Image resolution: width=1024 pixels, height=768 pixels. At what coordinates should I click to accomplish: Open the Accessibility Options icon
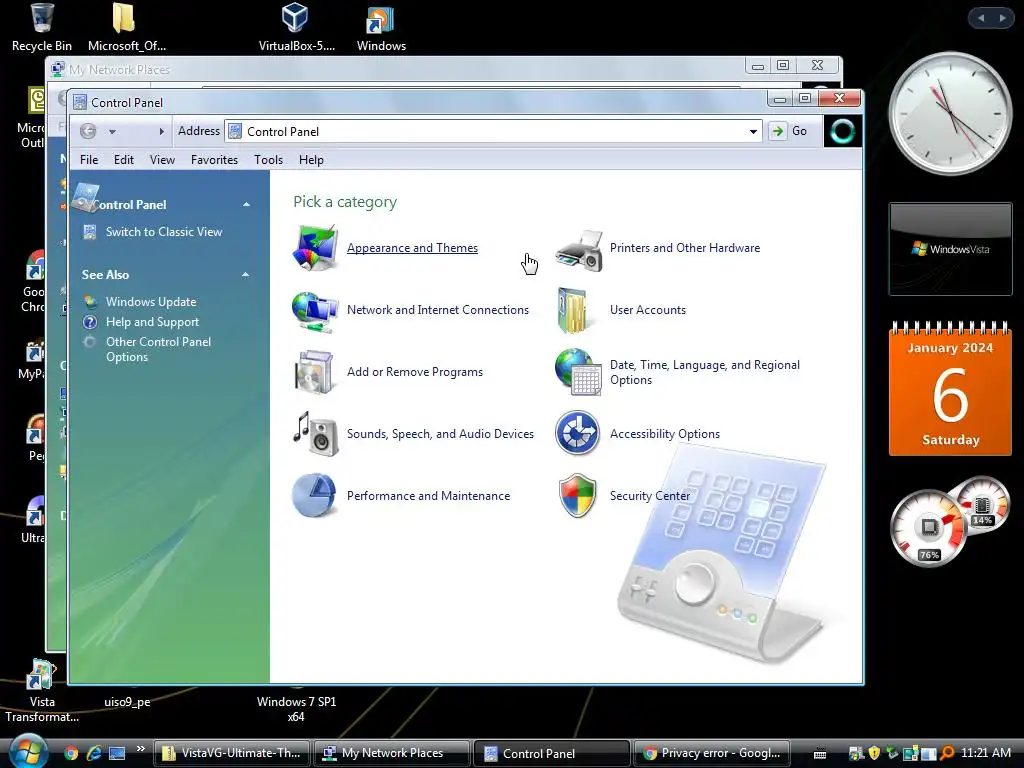tap(577, 432)
